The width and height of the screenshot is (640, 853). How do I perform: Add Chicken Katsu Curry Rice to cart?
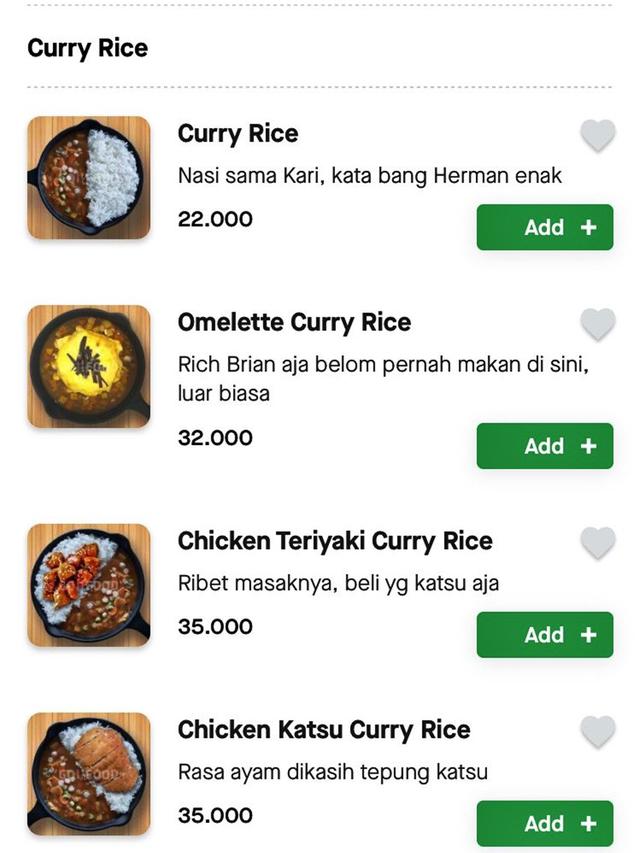coord(545,823)
